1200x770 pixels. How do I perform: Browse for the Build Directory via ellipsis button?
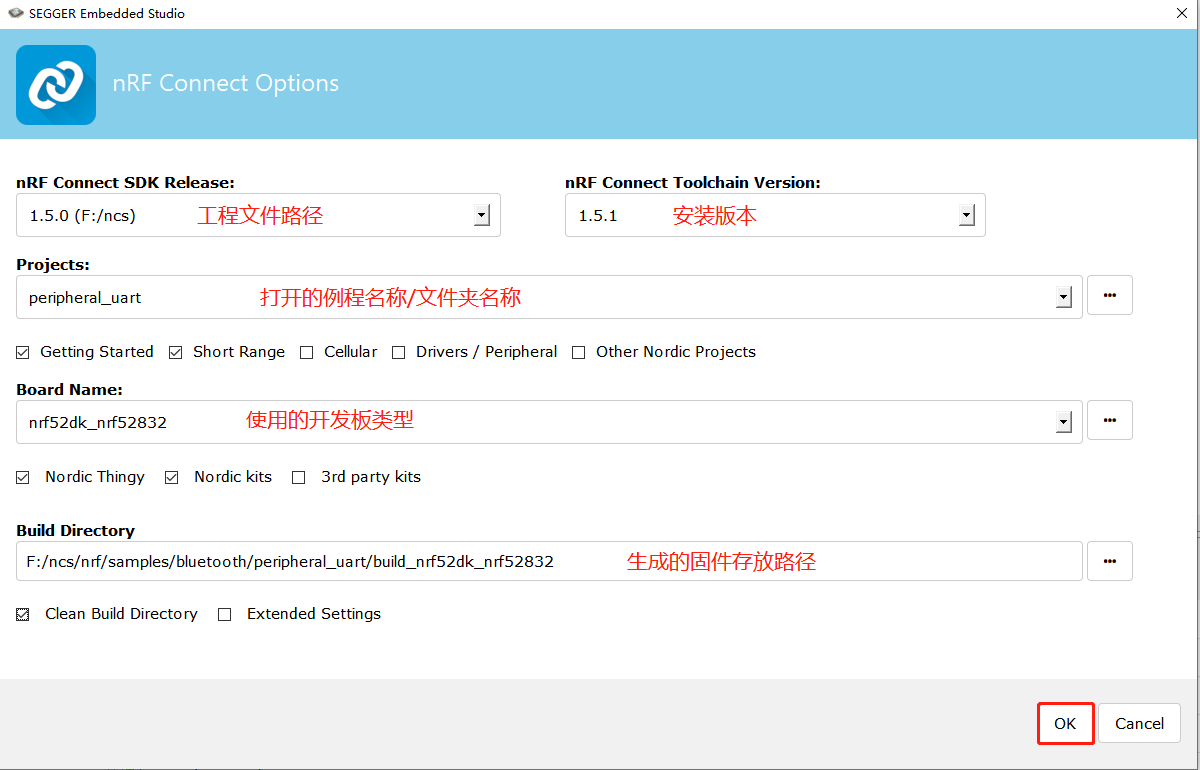point(1109,561)
